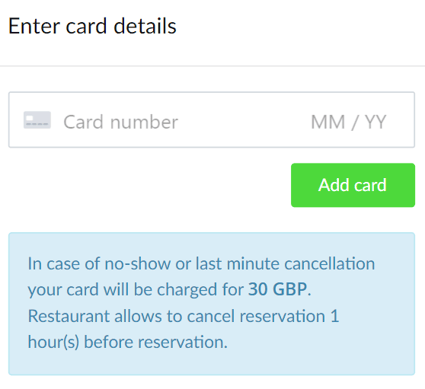Click the hour(s) before reservation text
Screen dimensions: 425x389
pos(128,342)
